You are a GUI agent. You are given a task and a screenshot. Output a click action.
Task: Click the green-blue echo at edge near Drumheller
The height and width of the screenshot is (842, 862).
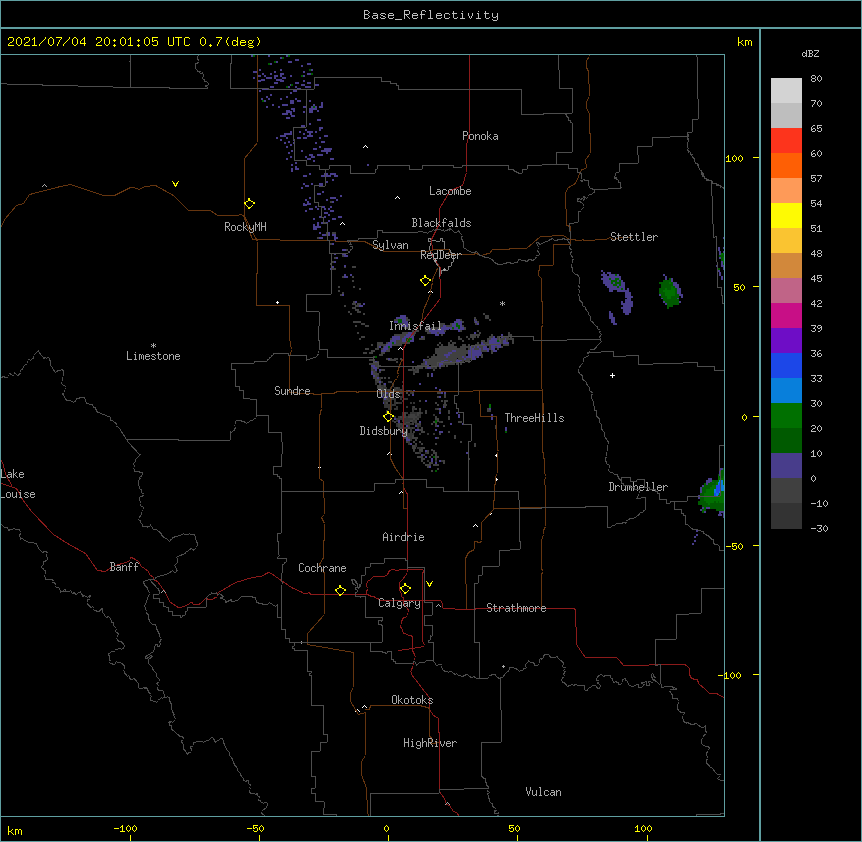(712, 492)
